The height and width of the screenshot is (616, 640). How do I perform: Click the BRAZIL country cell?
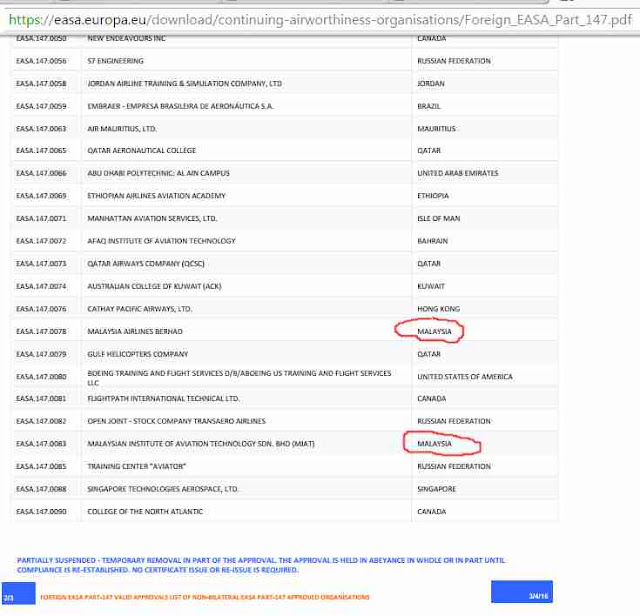click(429, 106)
